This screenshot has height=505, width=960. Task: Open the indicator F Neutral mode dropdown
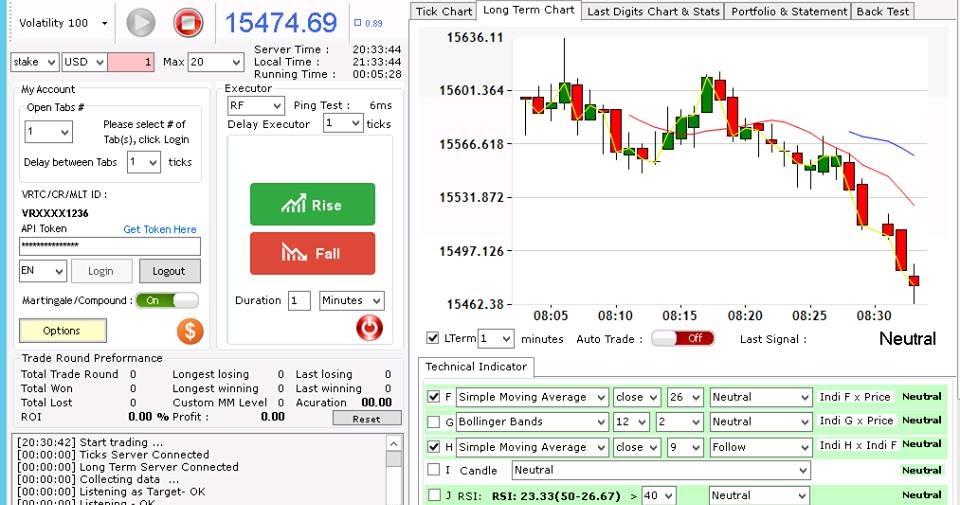pos(760,397)
